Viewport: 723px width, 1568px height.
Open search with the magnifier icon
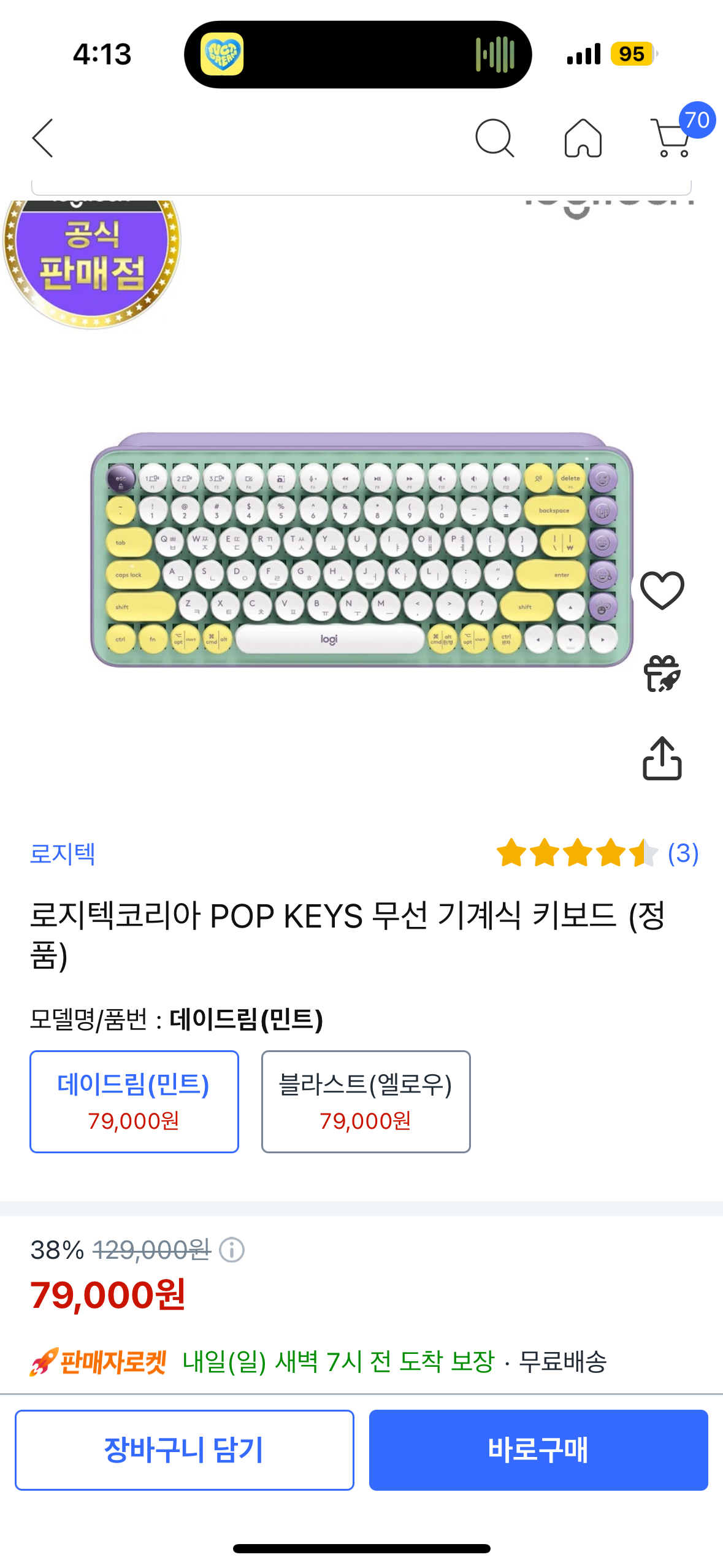tap(494, 138)
